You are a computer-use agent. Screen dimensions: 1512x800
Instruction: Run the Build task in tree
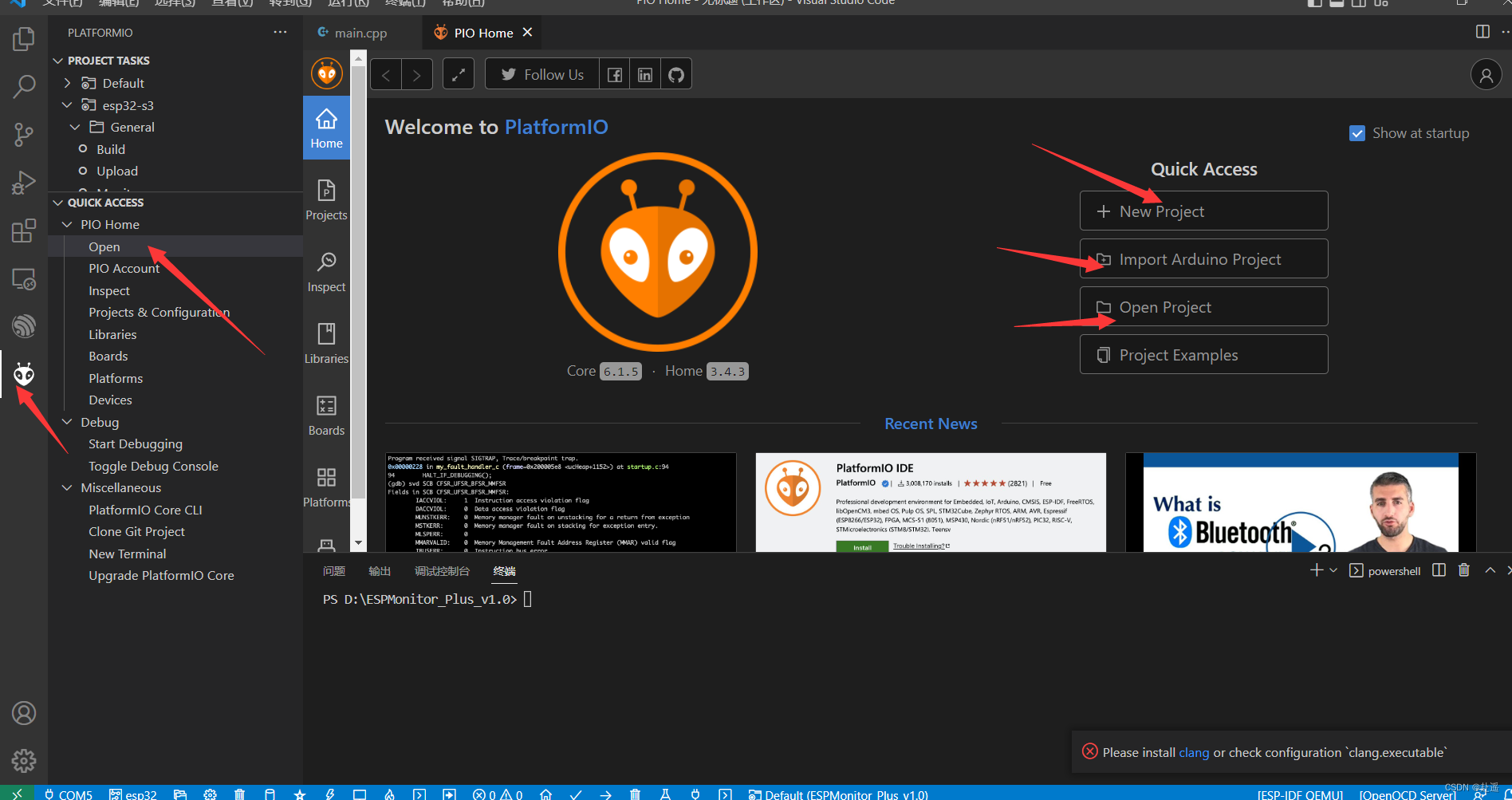111,149
